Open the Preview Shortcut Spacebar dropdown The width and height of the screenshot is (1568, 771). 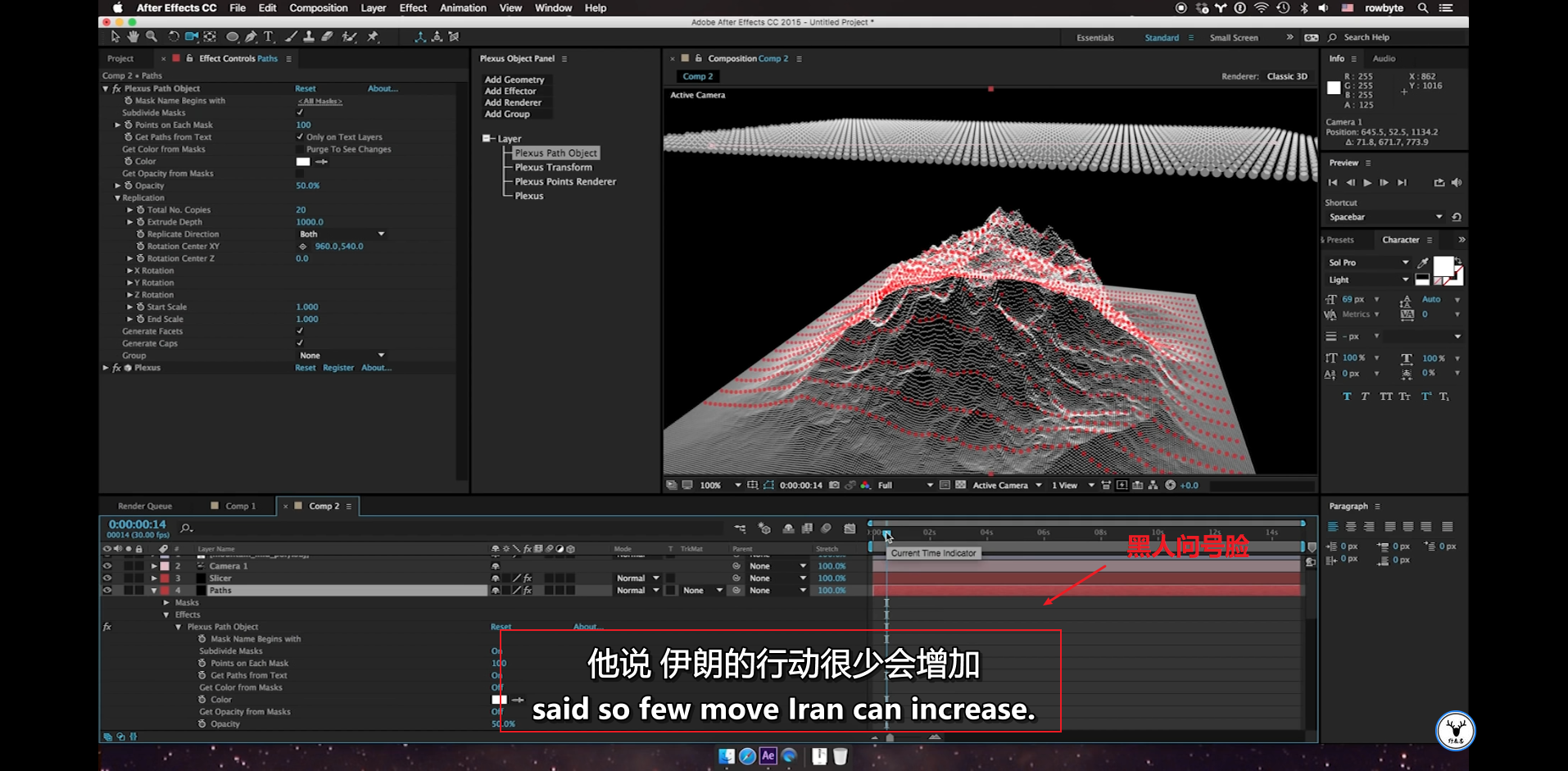pyautogui.click(x=1384, y=217)
